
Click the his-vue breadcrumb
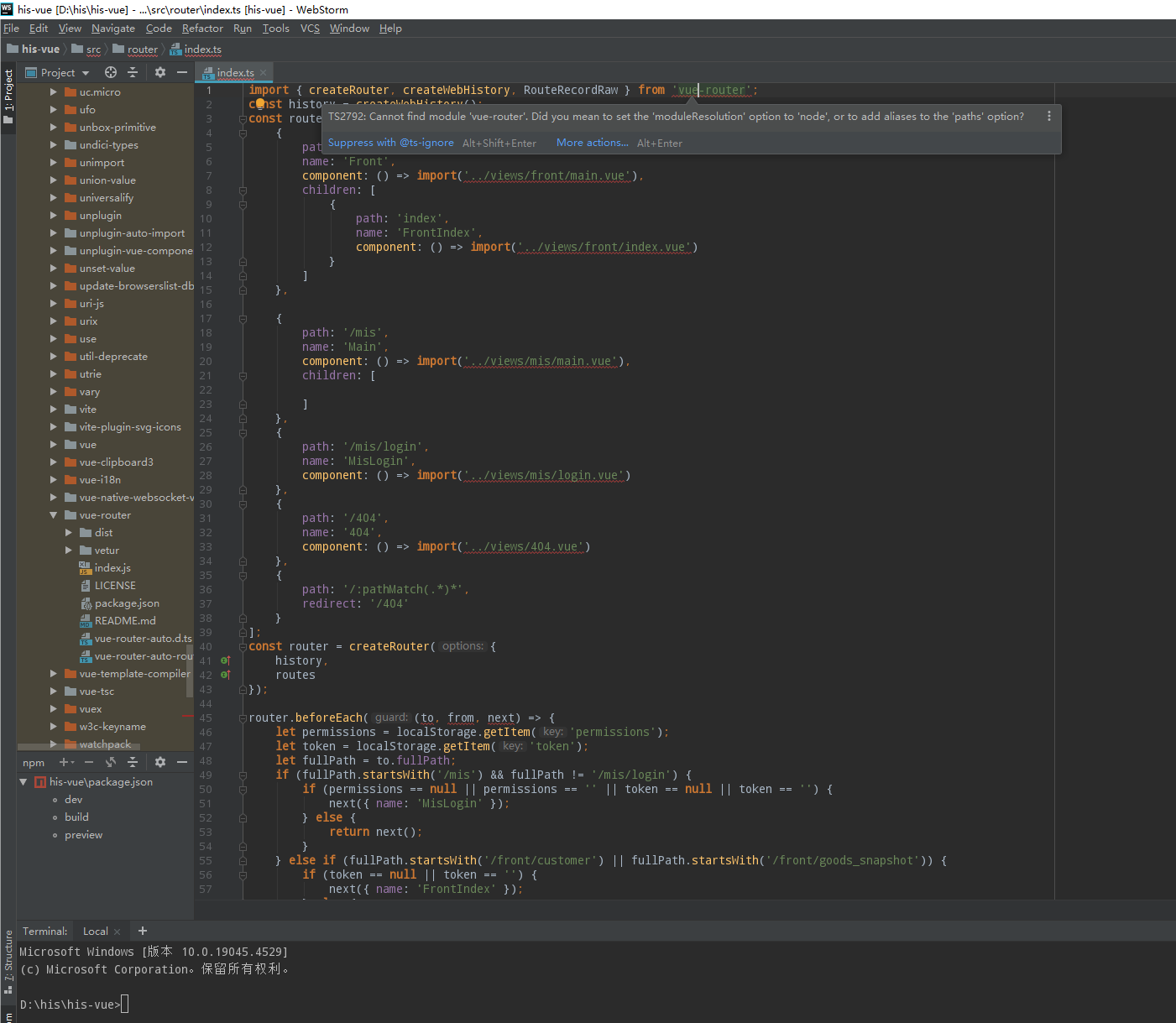(x=34, y=50)
